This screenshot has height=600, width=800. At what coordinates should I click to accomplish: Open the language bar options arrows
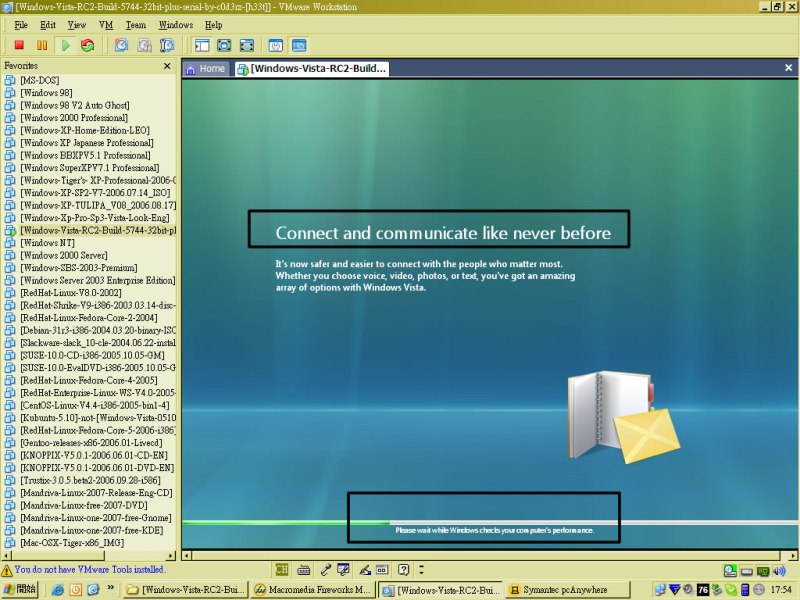[x=421, y=569]
